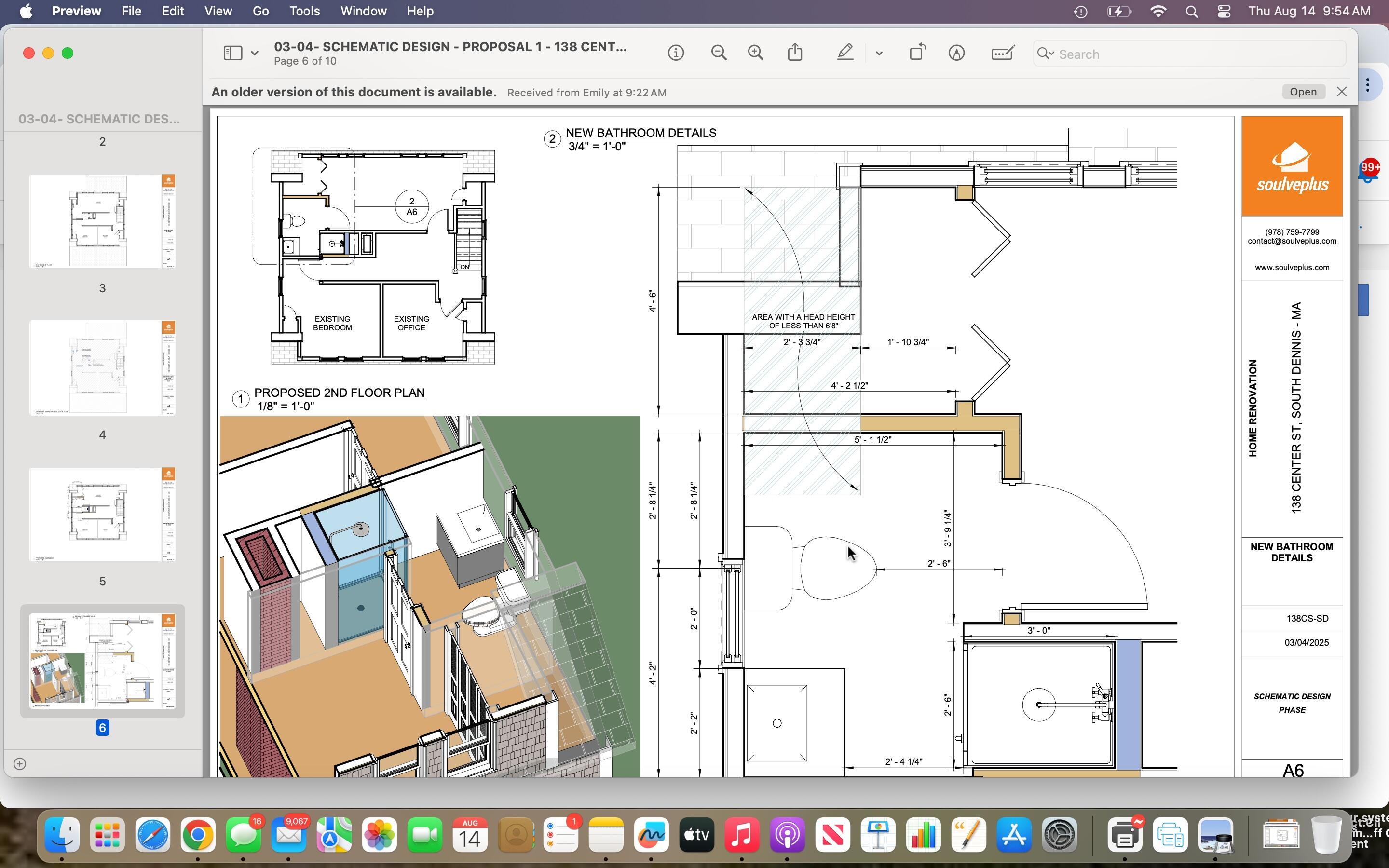Open the highlight color dropdown arrow
This screenshot has width=1389, height=868.
[x=879, y=54]
